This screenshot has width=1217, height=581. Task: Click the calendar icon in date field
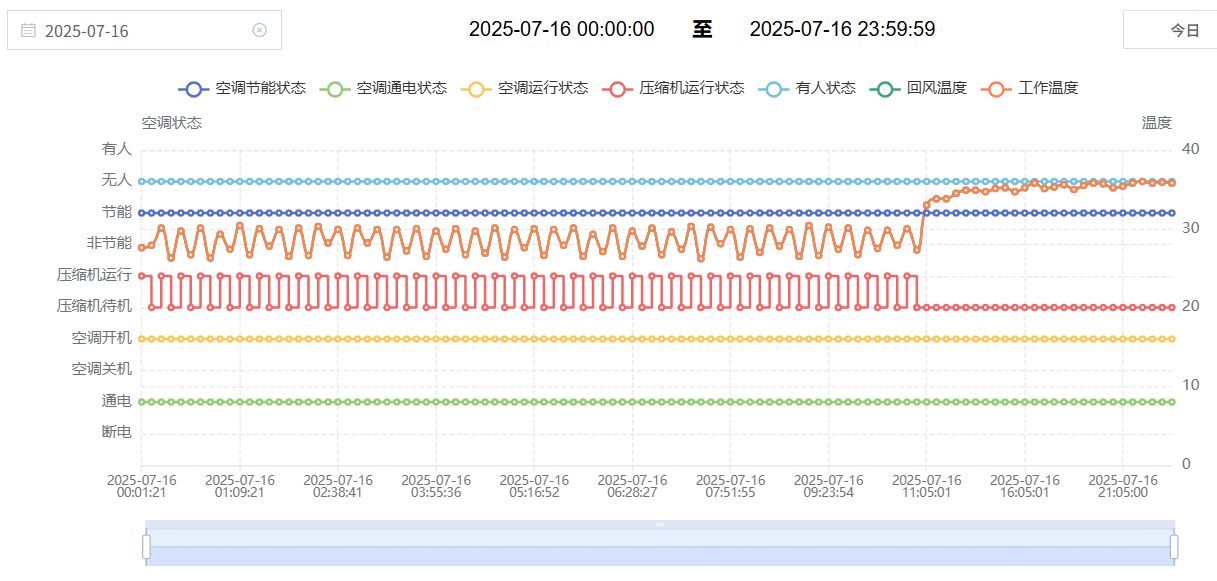[x=28, y=30]
